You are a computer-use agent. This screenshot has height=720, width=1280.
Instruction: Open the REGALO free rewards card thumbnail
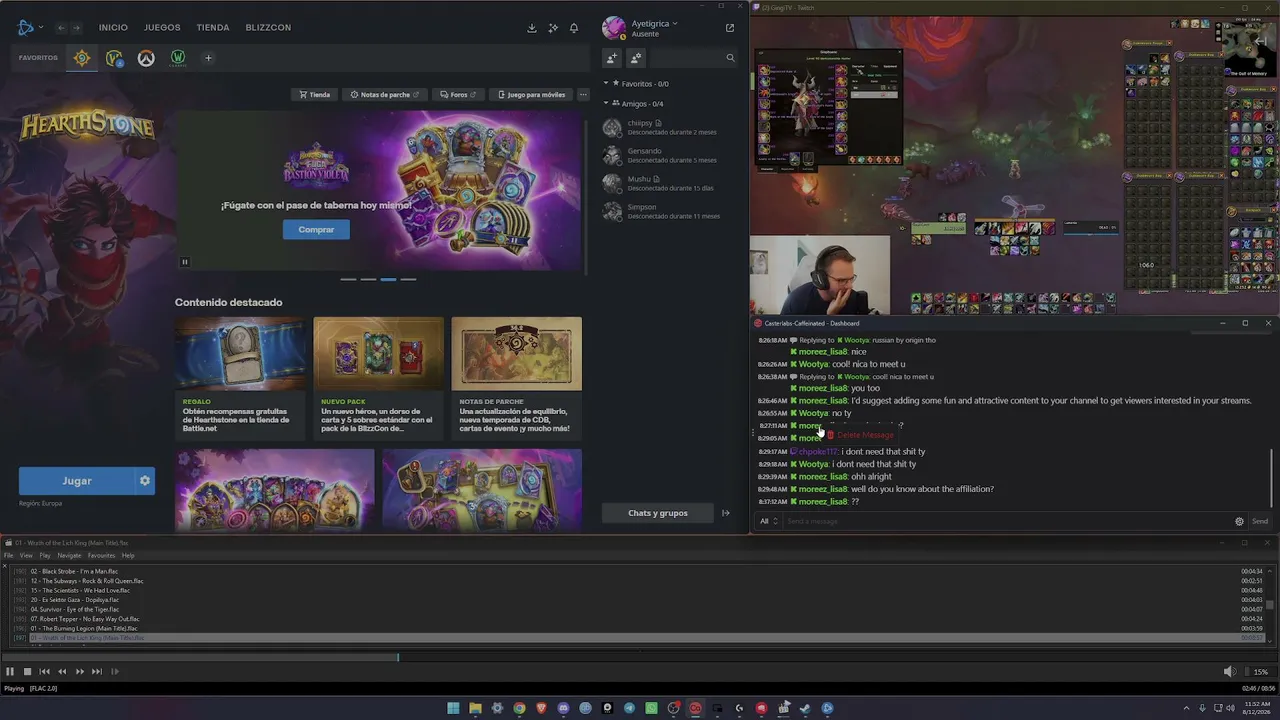point(240,354)
